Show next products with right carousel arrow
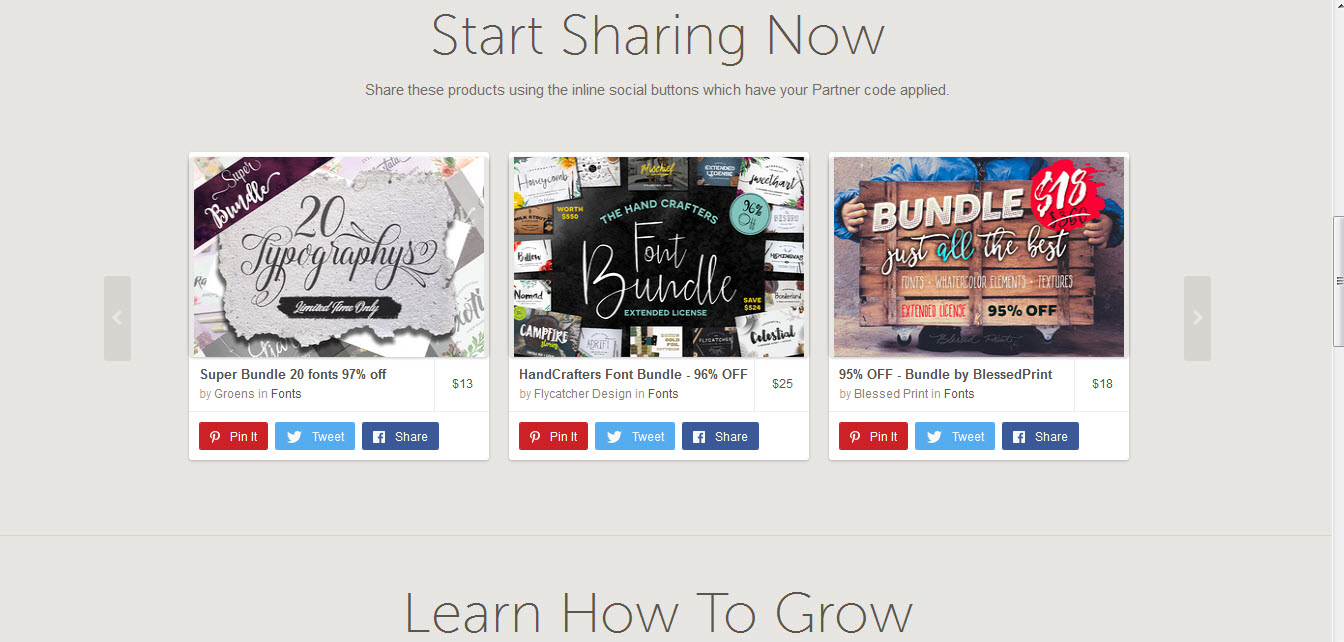 (x=1197, y=318)
